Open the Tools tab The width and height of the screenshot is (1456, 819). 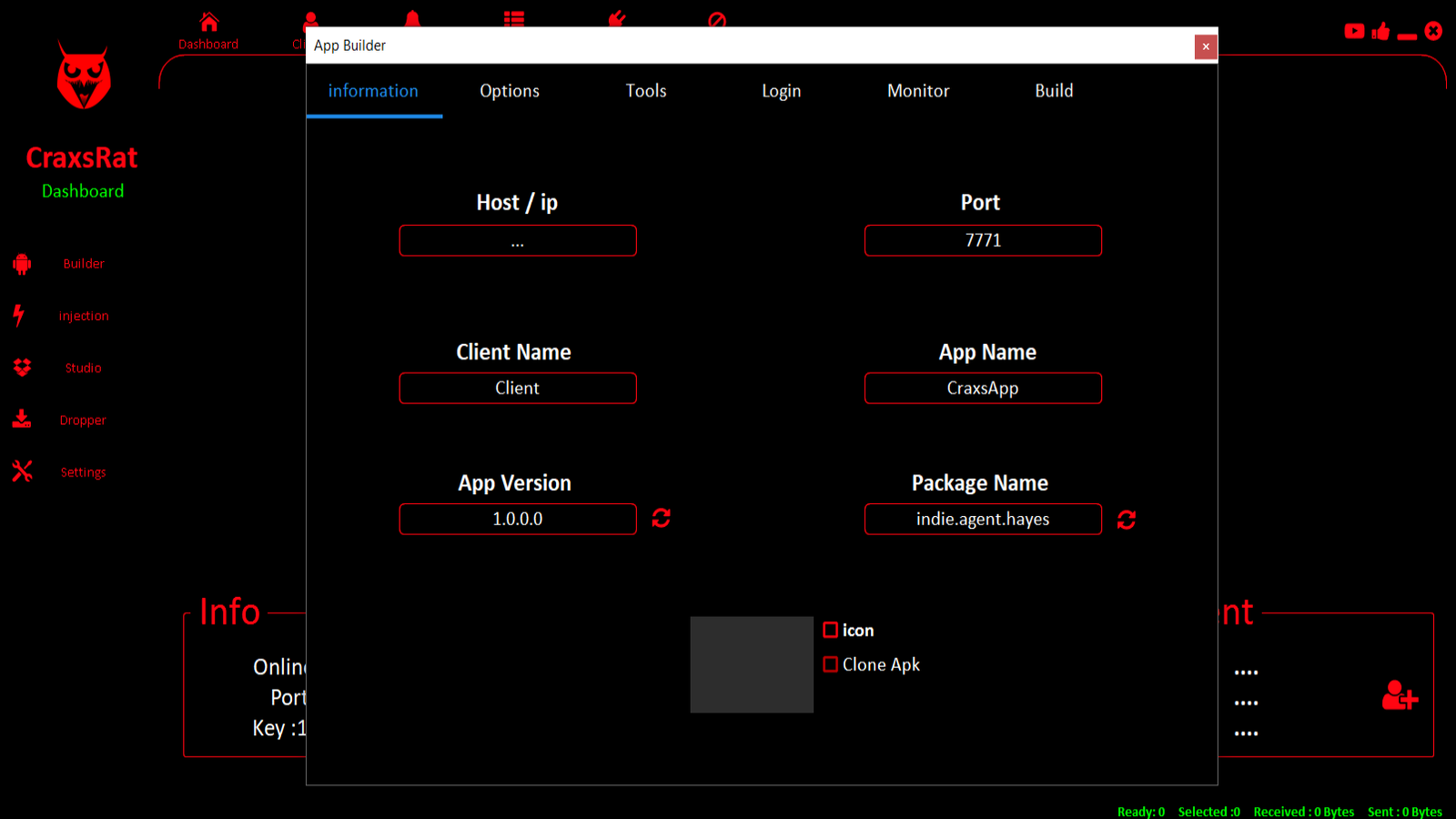[646, 91]
